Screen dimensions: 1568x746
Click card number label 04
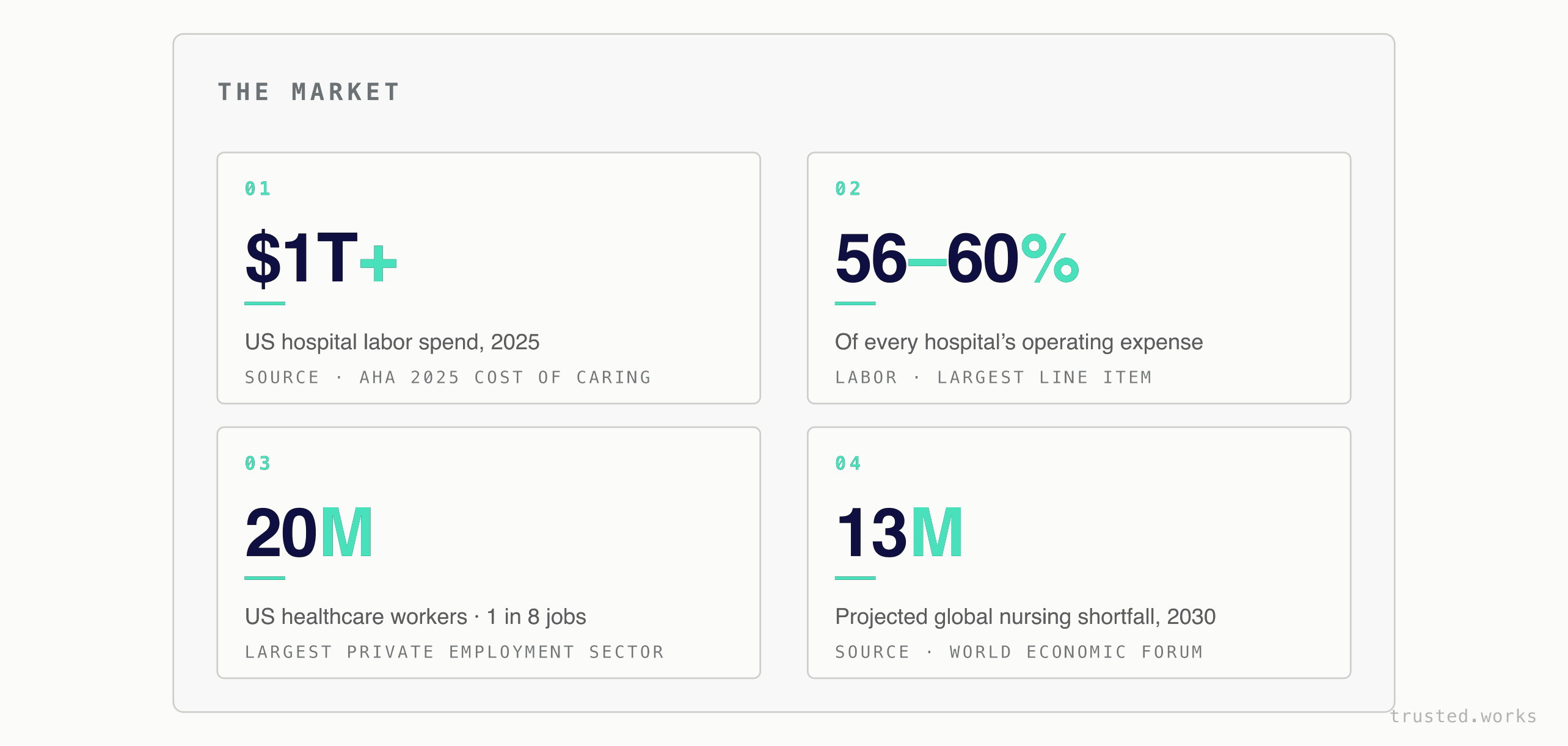point(848,463)
